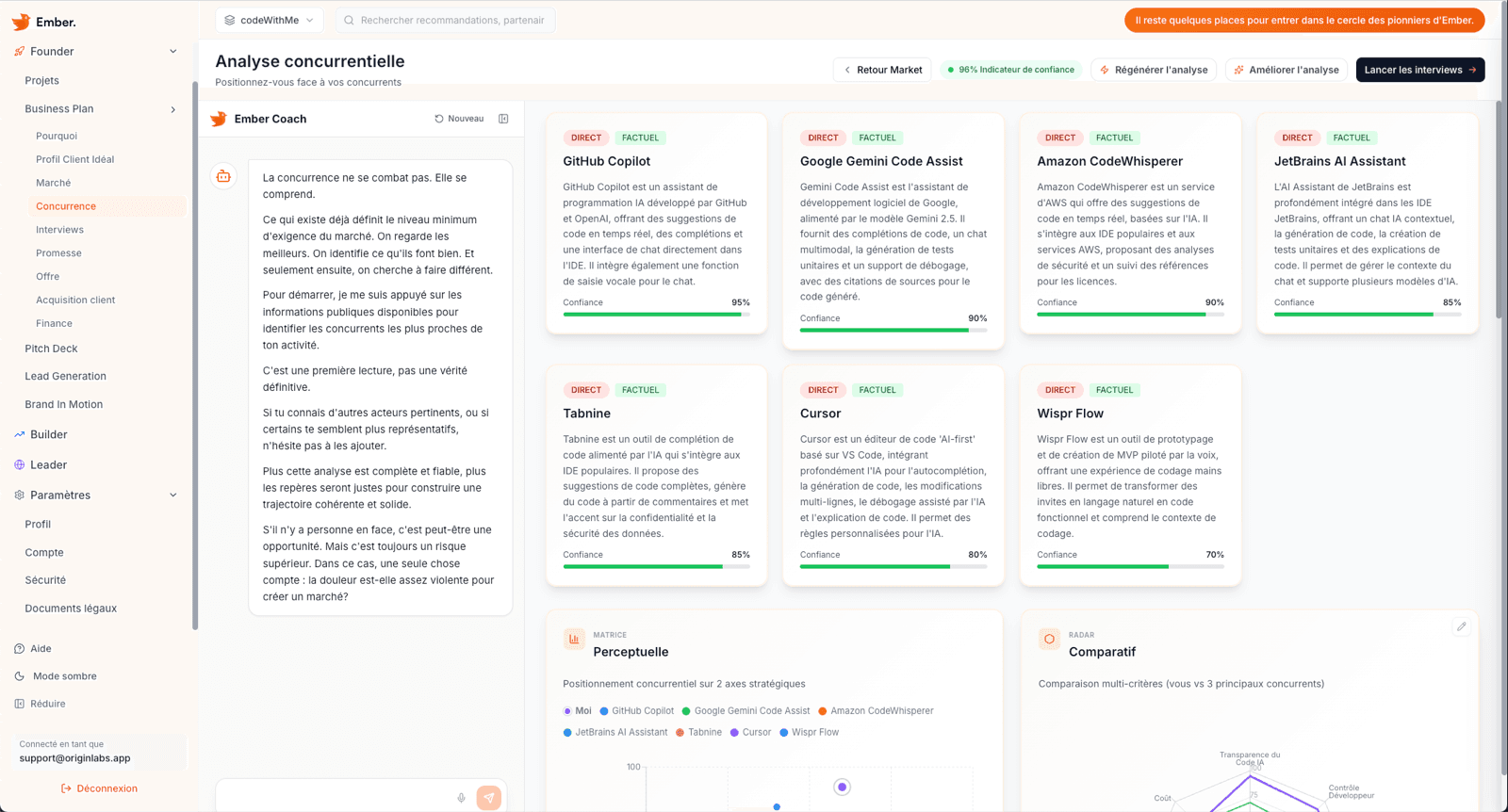
Task: Toggle Cursor legend entry
Action: (750, 732)
